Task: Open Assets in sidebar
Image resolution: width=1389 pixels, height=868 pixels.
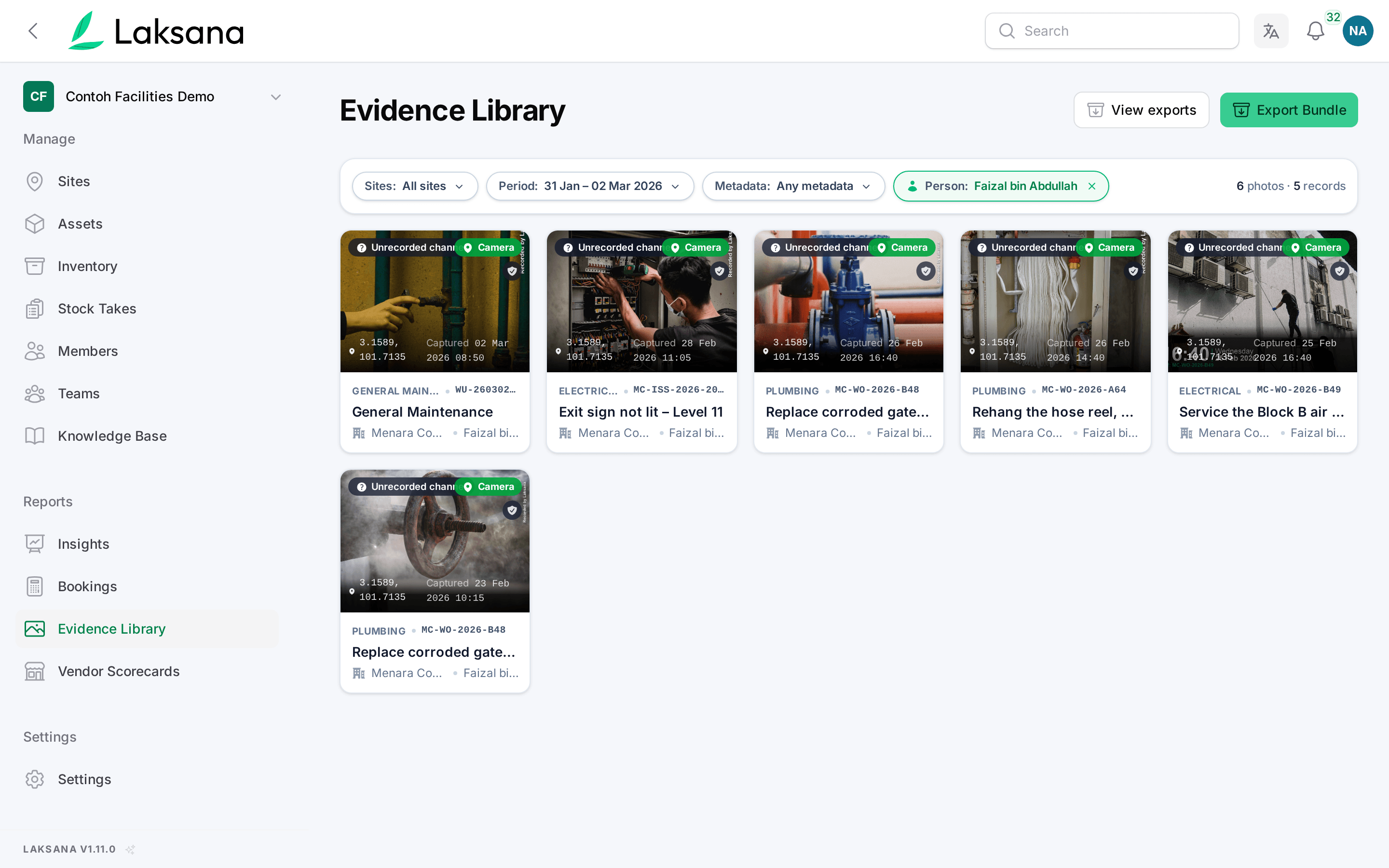Action: click(x=148, y=224)
